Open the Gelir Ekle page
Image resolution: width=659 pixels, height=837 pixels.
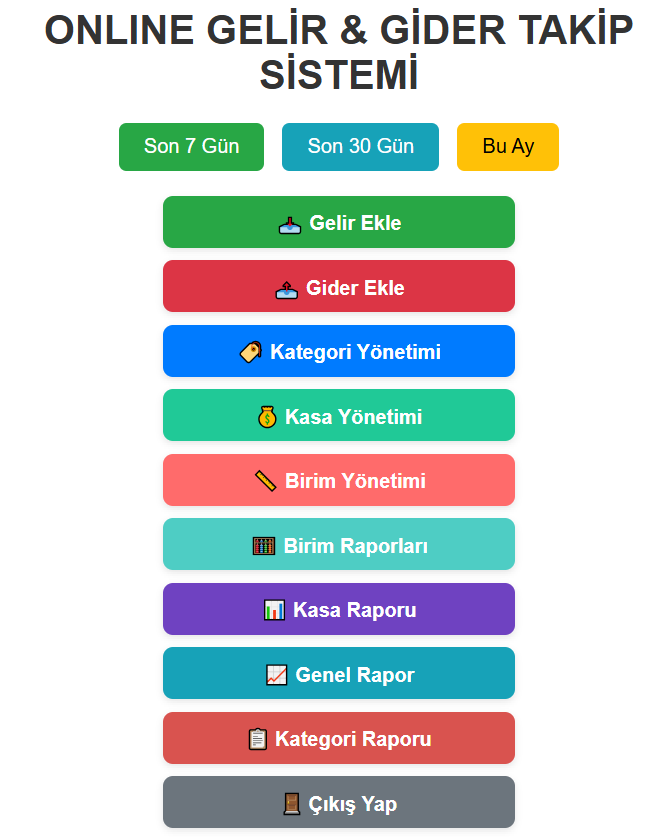pos(355,223)
